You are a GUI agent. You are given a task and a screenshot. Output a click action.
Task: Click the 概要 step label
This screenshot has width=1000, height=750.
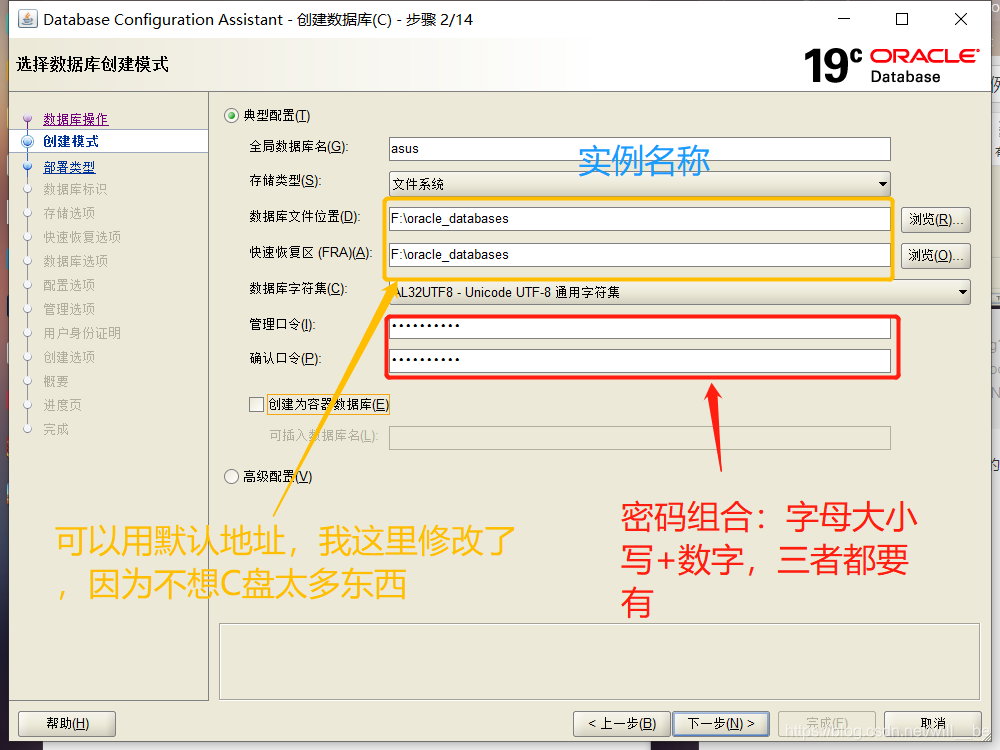coord(55,381)
